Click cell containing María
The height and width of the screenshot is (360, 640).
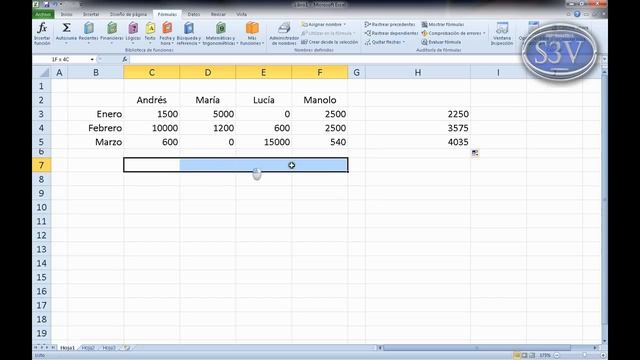[x=207, y=100]
